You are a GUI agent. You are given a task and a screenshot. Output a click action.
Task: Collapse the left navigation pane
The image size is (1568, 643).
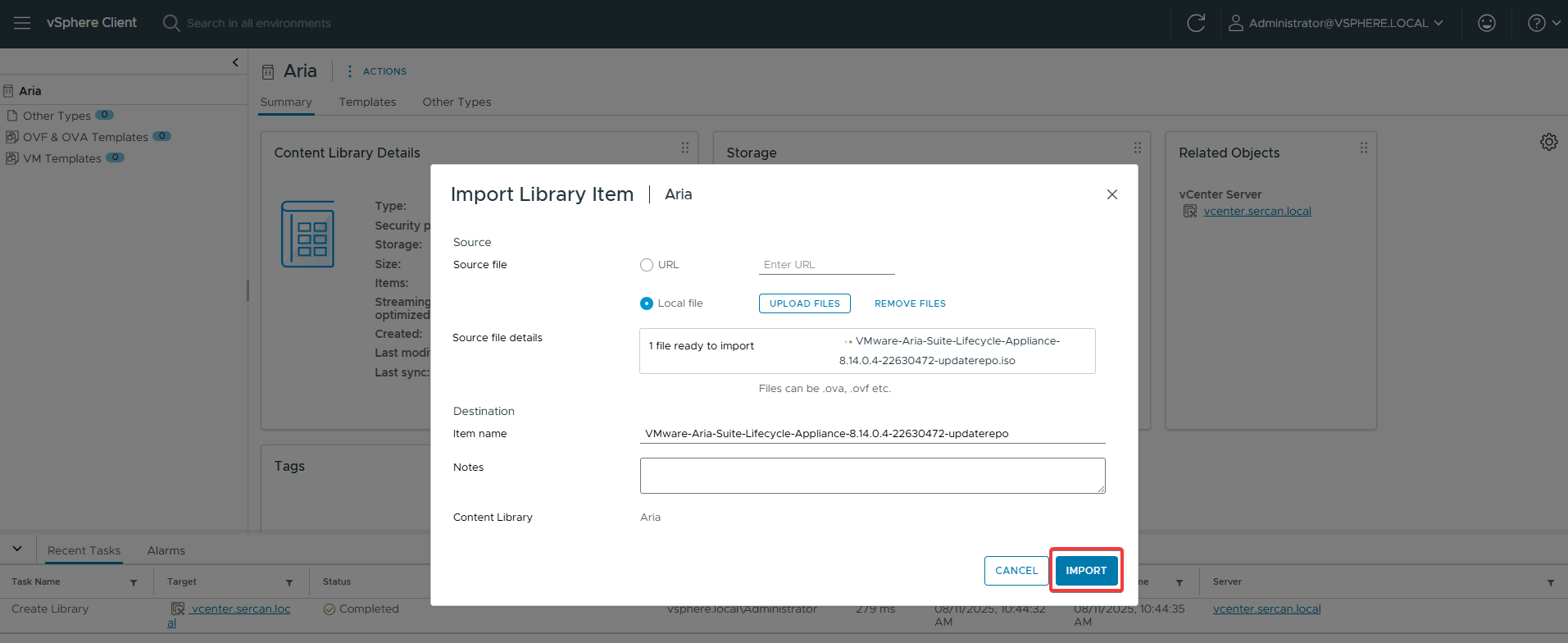[x=235, y=62]
